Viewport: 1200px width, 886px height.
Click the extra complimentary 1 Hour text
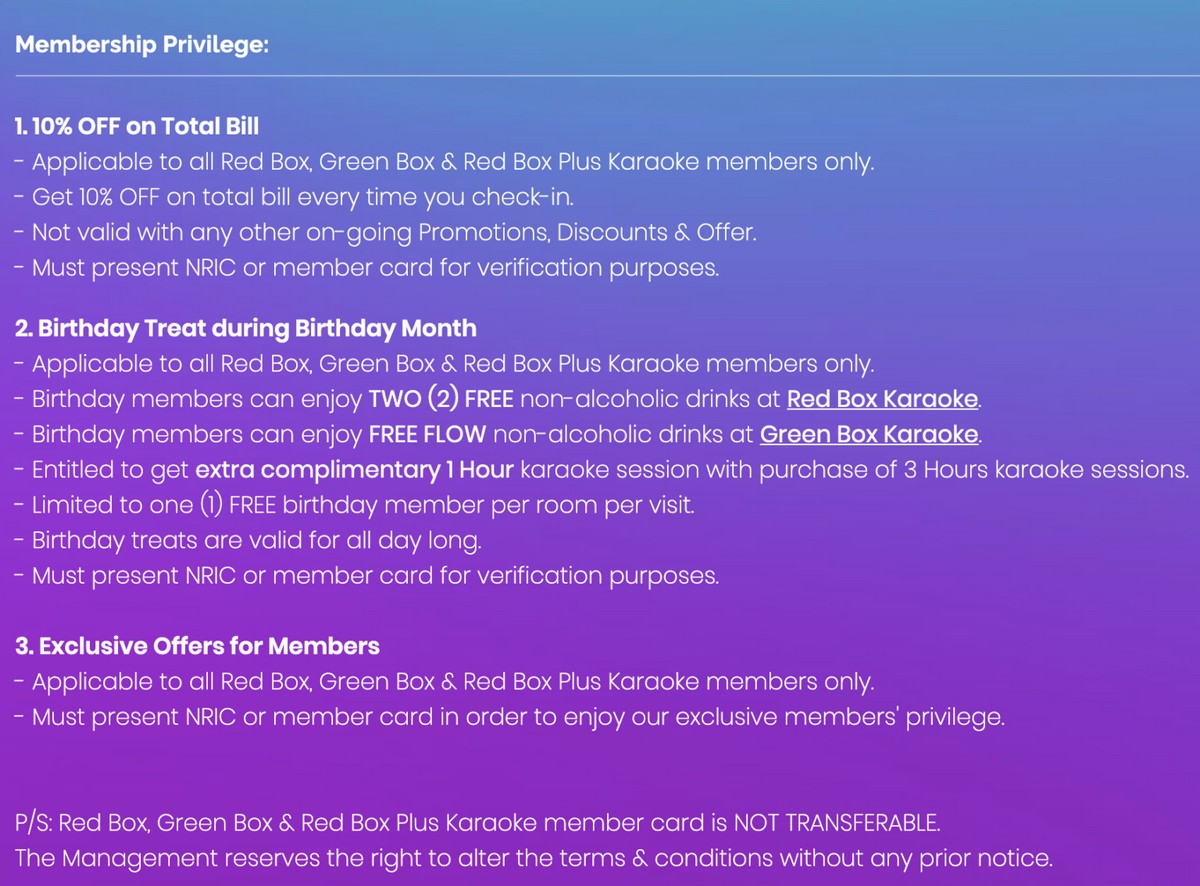355,470
